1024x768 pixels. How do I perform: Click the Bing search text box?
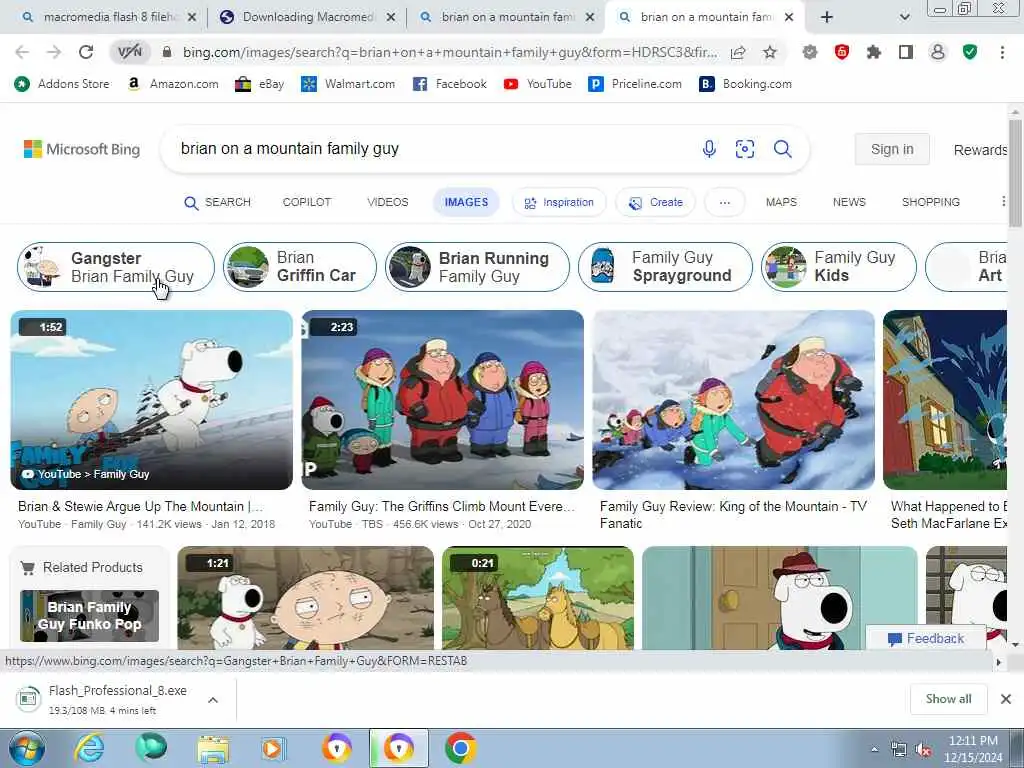pos(431,149)
